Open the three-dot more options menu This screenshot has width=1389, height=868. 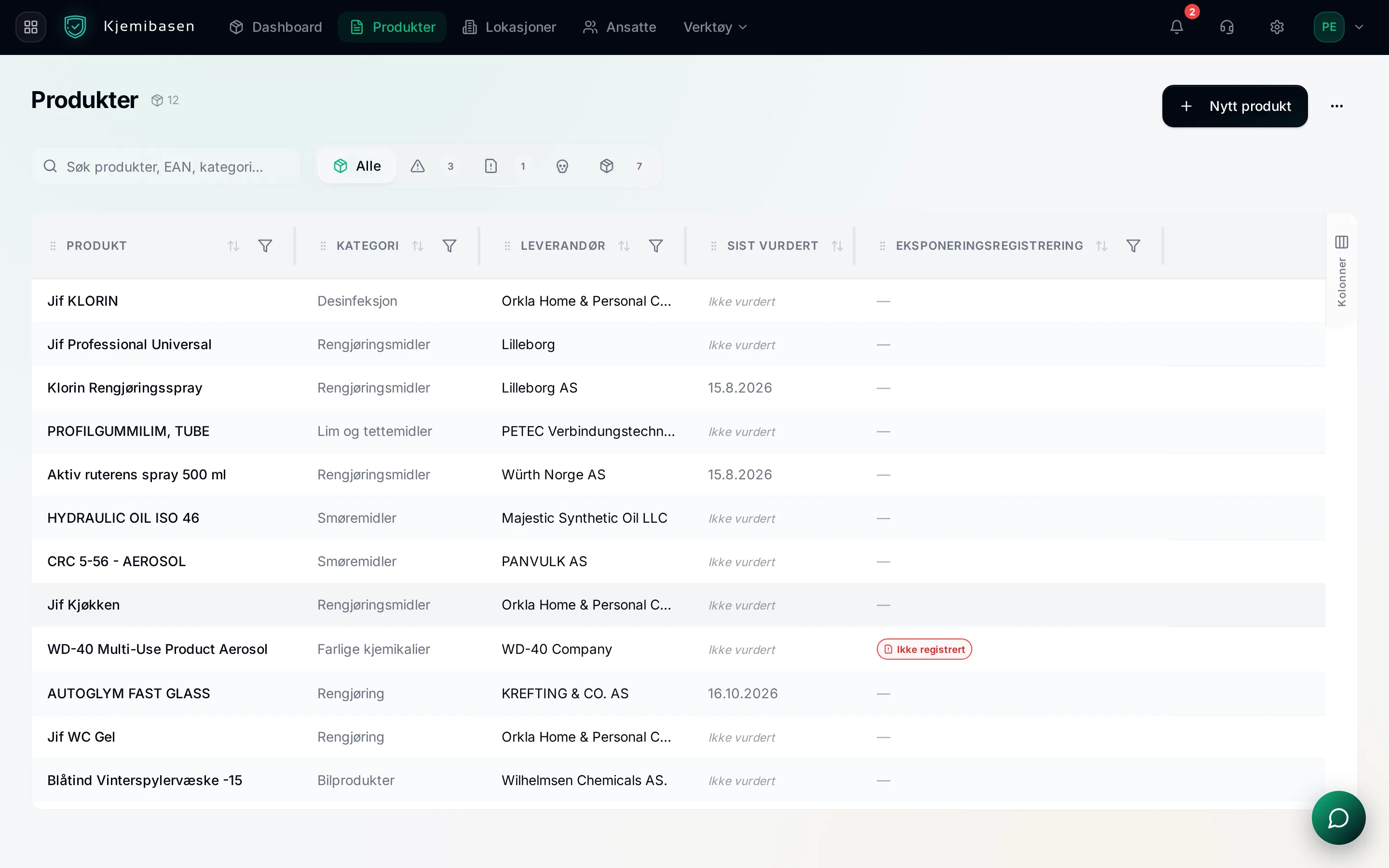(1337, 106)
